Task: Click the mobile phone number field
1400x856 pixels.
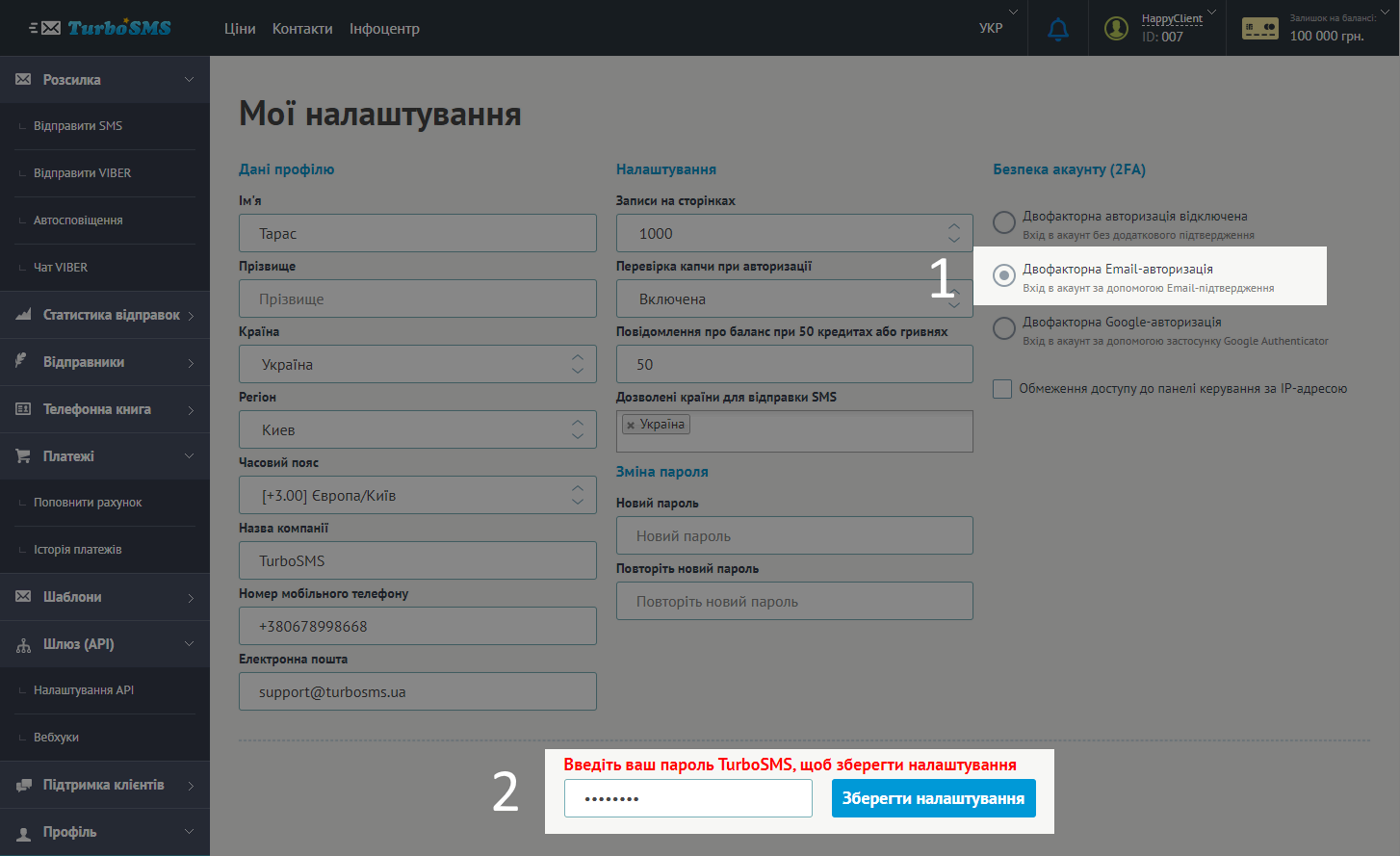Action: [x=418, y=626]
